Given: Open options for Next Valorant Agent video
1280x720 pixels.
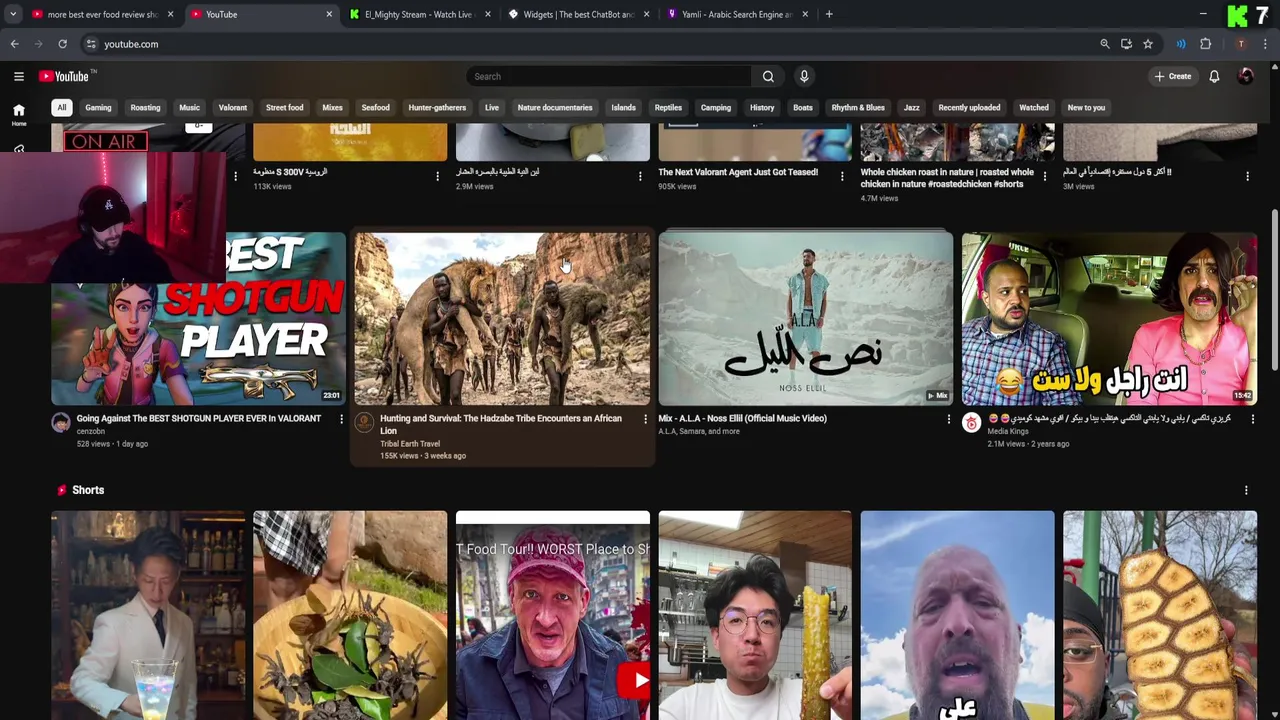Looking at the screenshot, I should tap(842, 176).
